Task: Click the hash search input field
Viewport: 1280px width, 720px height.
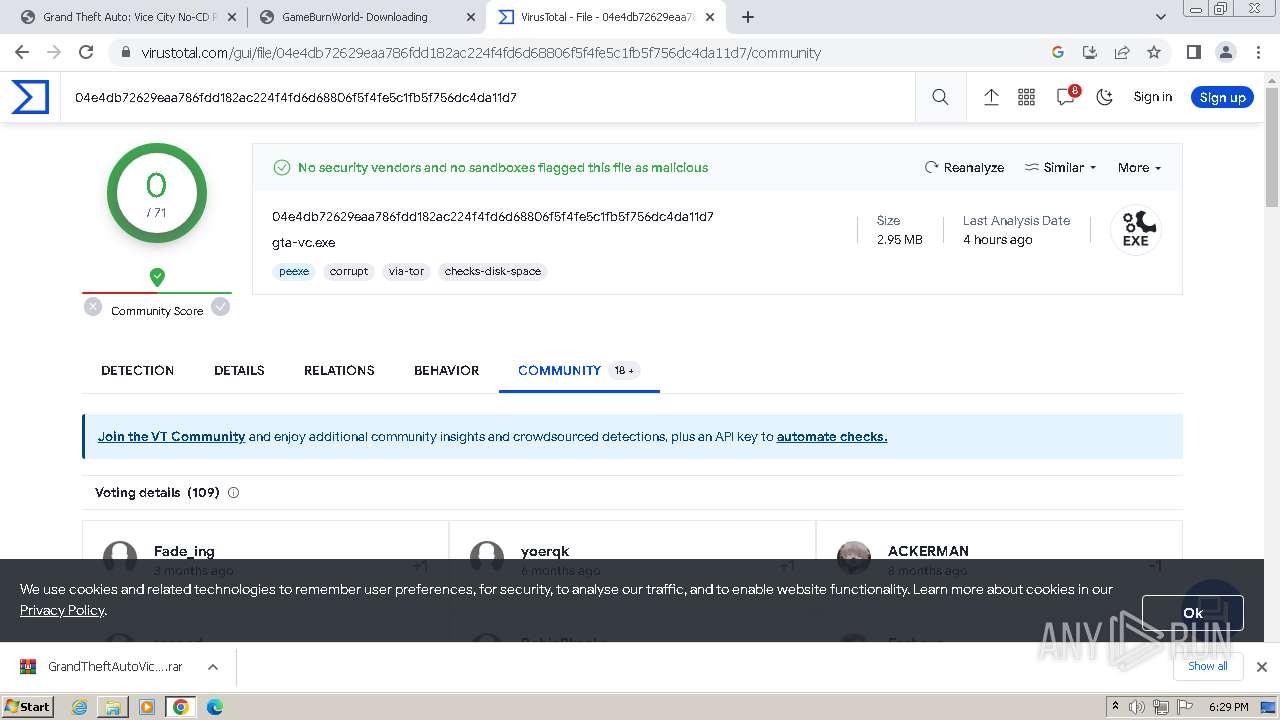Action: pyautogui.click(x=490, y=97)
